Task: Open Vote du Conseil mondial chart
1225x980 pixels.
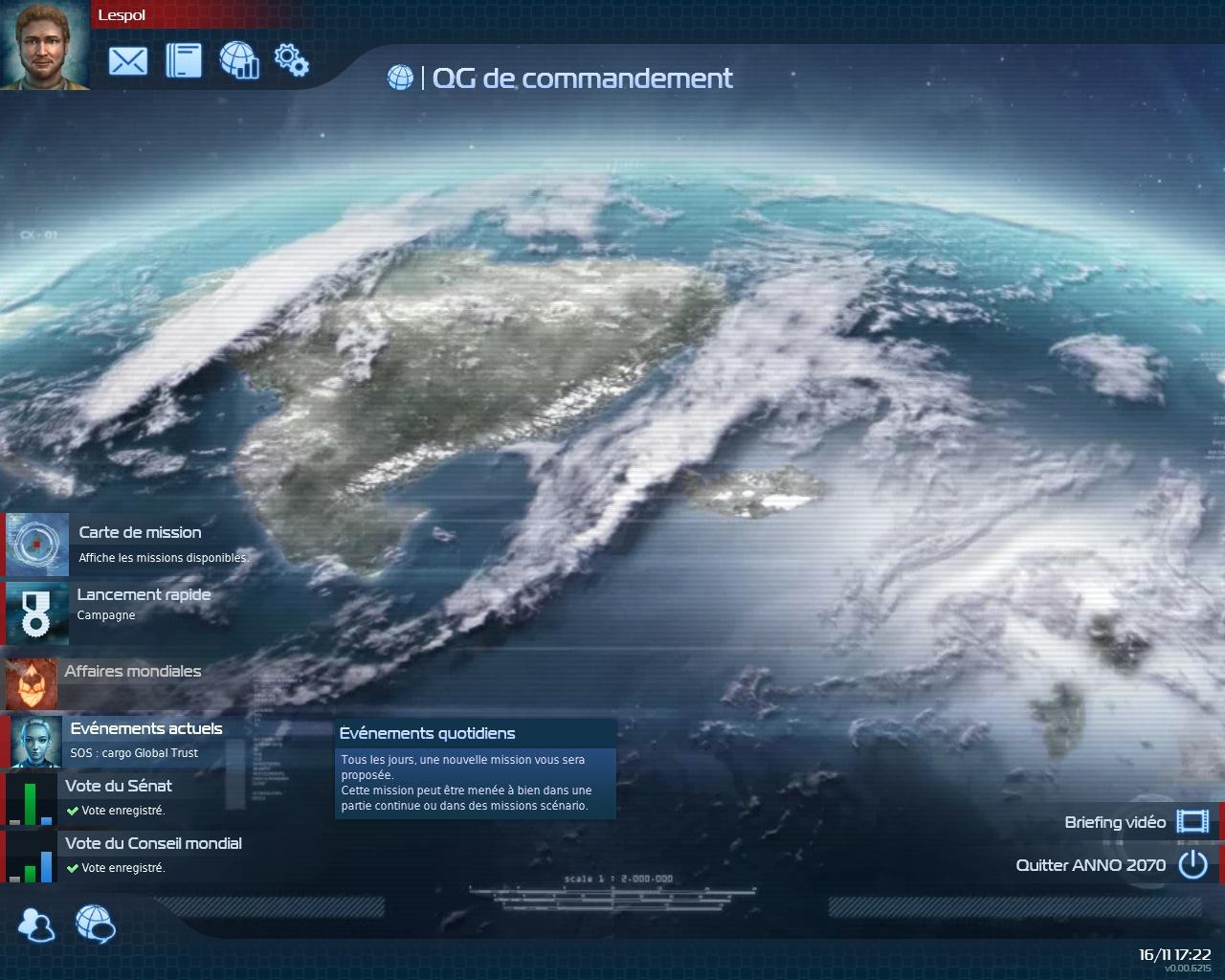Action: [31, 857]
